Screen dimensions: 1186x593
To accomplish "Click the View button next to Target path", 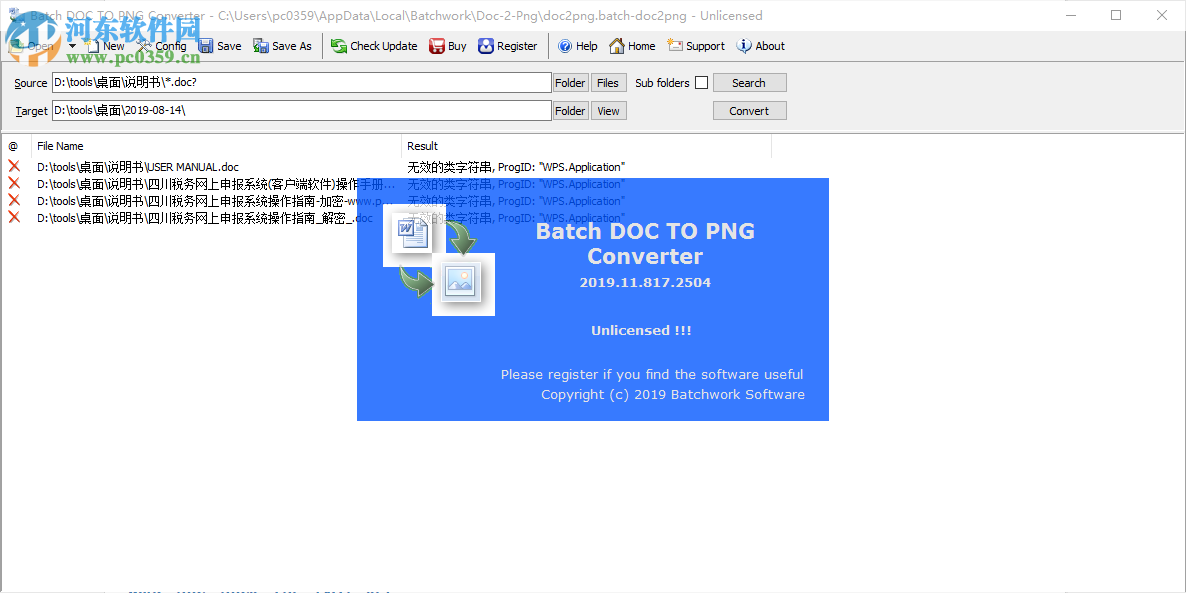I will tap(608, 110).
